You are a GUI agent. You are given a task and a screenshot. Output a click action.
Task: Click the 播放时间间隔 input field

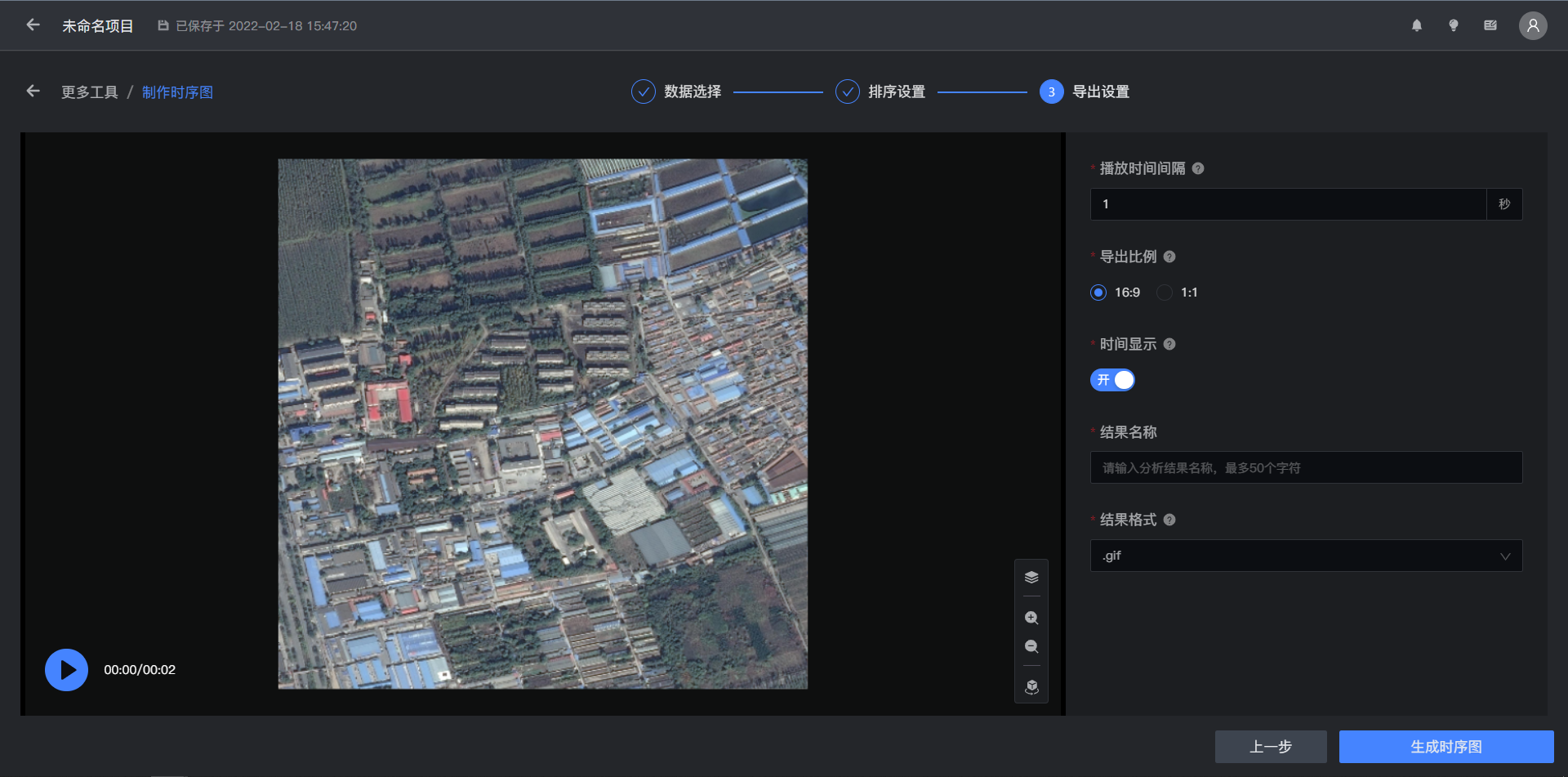pos(1288,204)
